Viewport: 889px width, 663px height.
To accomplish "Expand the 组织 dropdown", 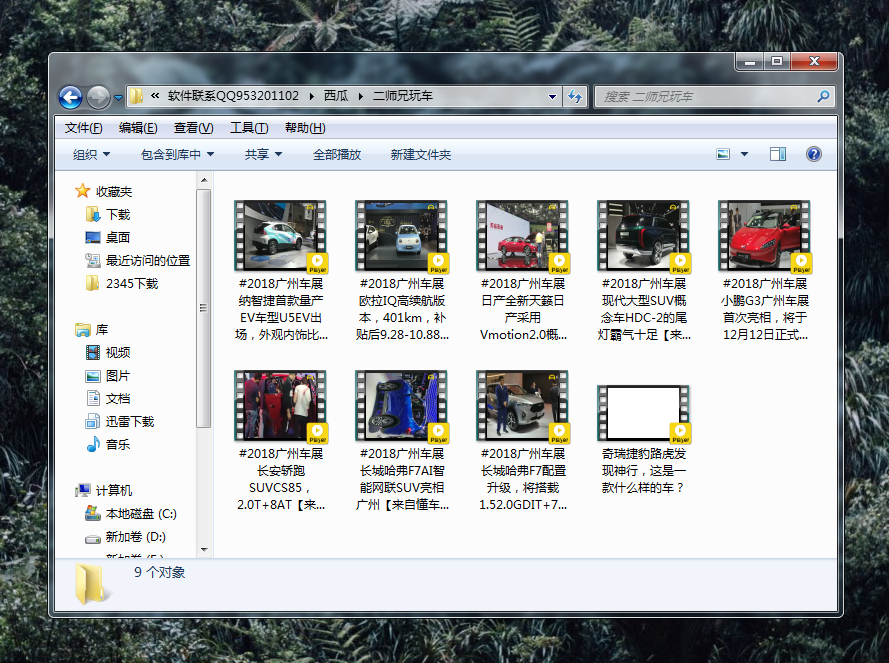I will click(x=91, y=155).
